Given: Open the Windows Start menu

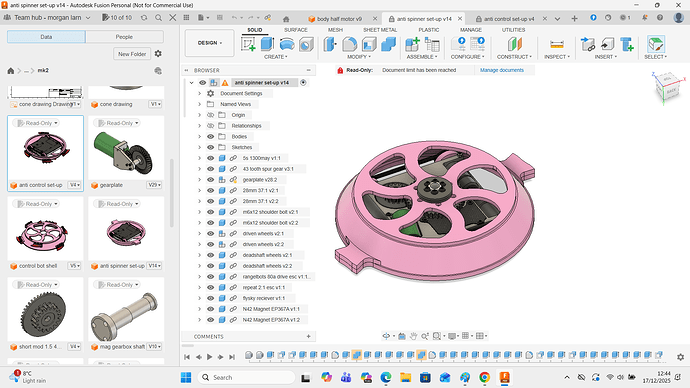Looking at the screenshot, I should (x=186, y=377).
